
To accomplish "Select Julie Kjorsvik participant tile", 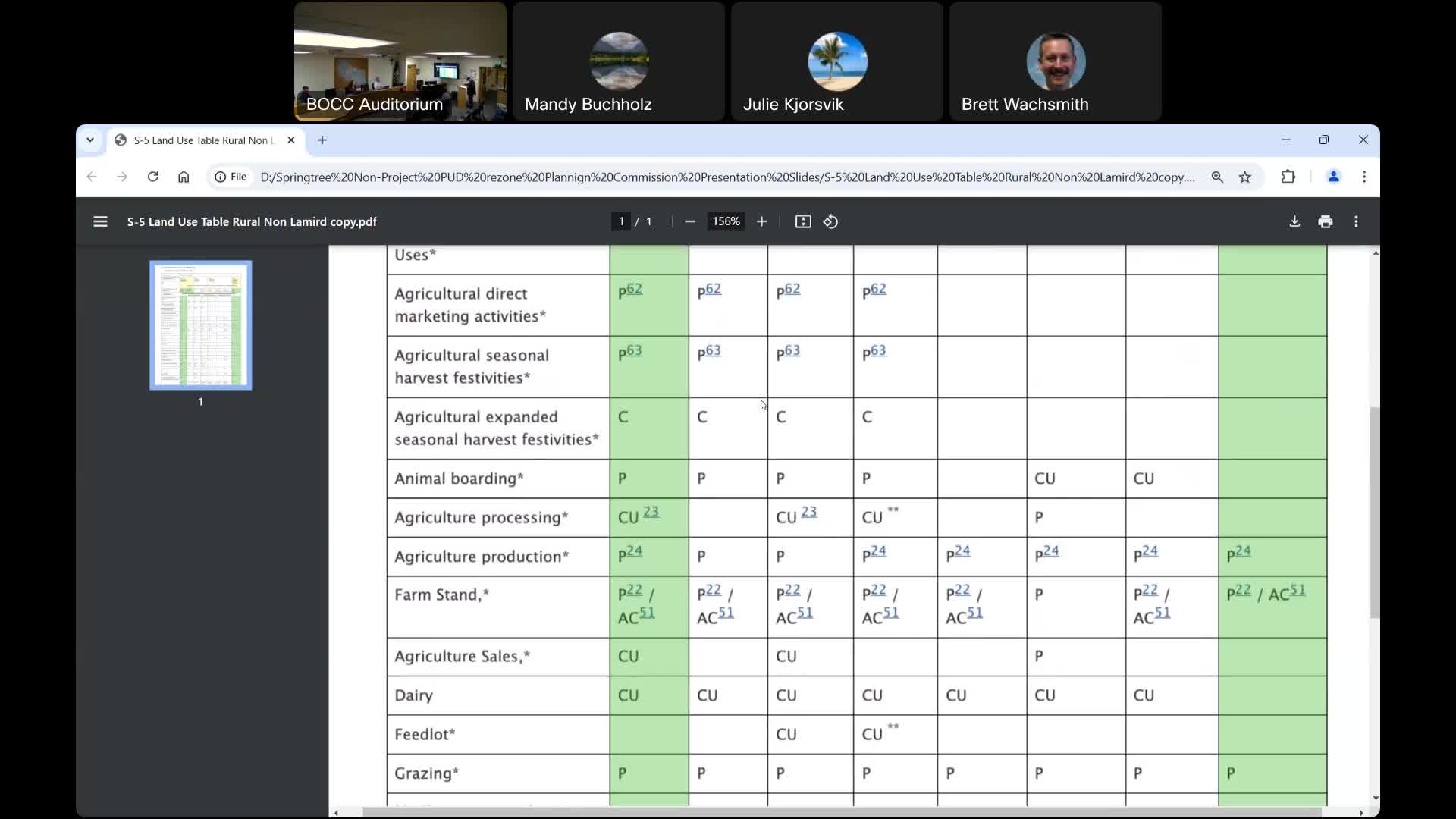I will [837, 61].
